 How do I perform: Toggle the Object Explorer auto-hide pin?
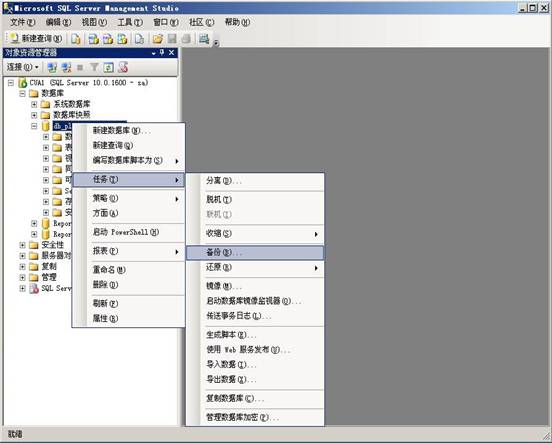point(162,52)
